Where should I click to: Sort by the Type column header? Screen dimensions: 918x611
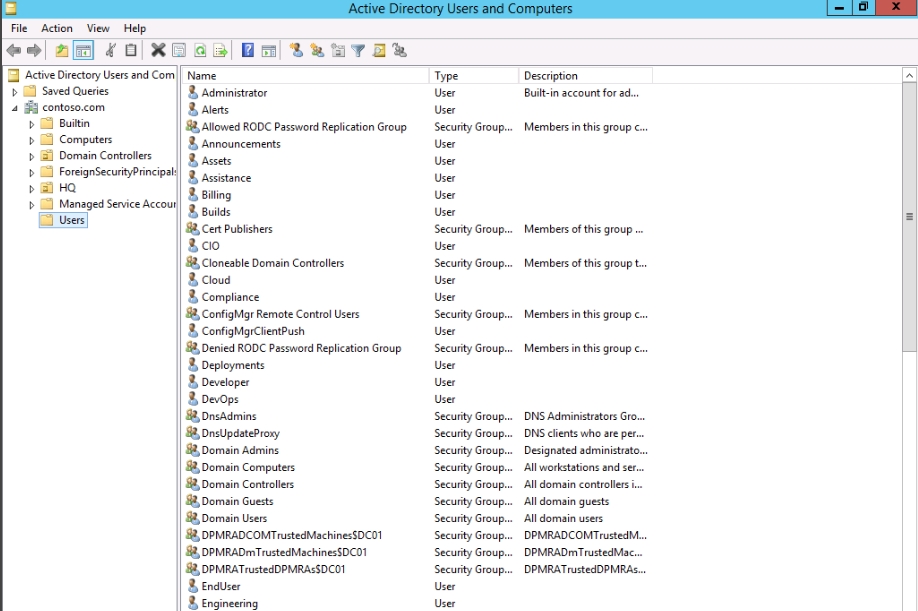click(x=474, y=75)
